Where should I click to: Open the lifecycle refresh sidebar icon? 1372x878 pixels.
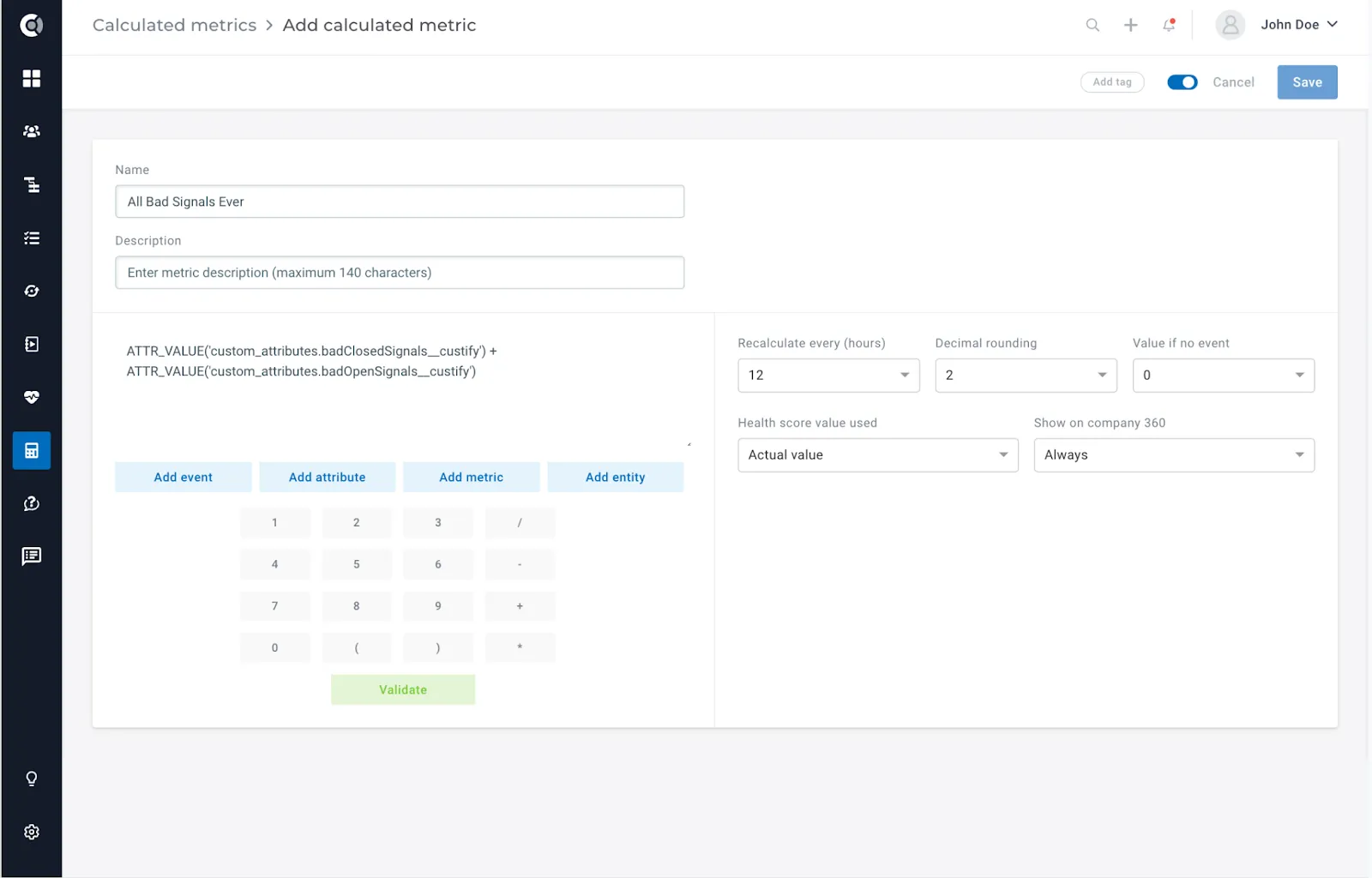tap(32, 292)
